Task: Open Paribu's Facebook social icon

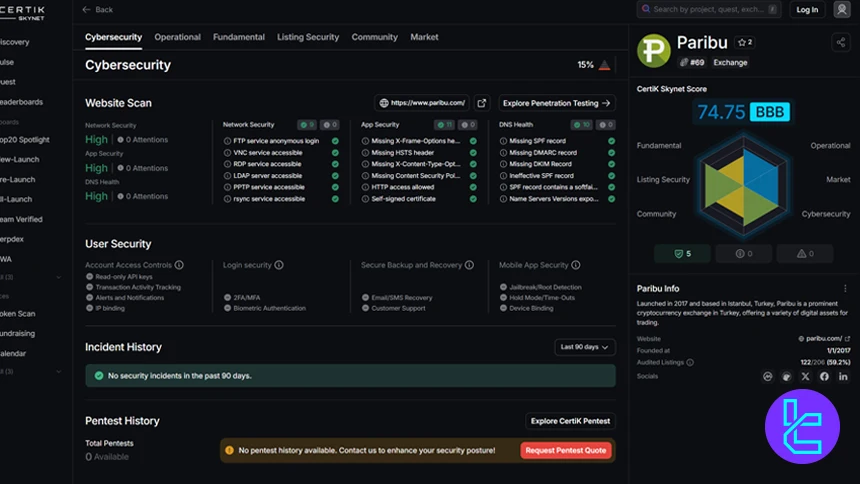Action: (824, 376)
